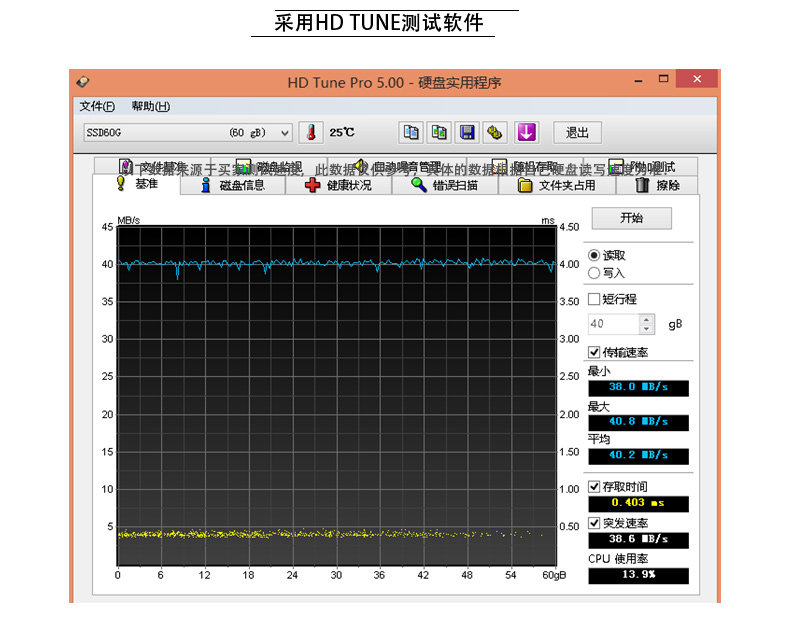
Task: Enable the 短行程 short stroke checkbox
Action: pyautogui.click(x=594, y=299)
